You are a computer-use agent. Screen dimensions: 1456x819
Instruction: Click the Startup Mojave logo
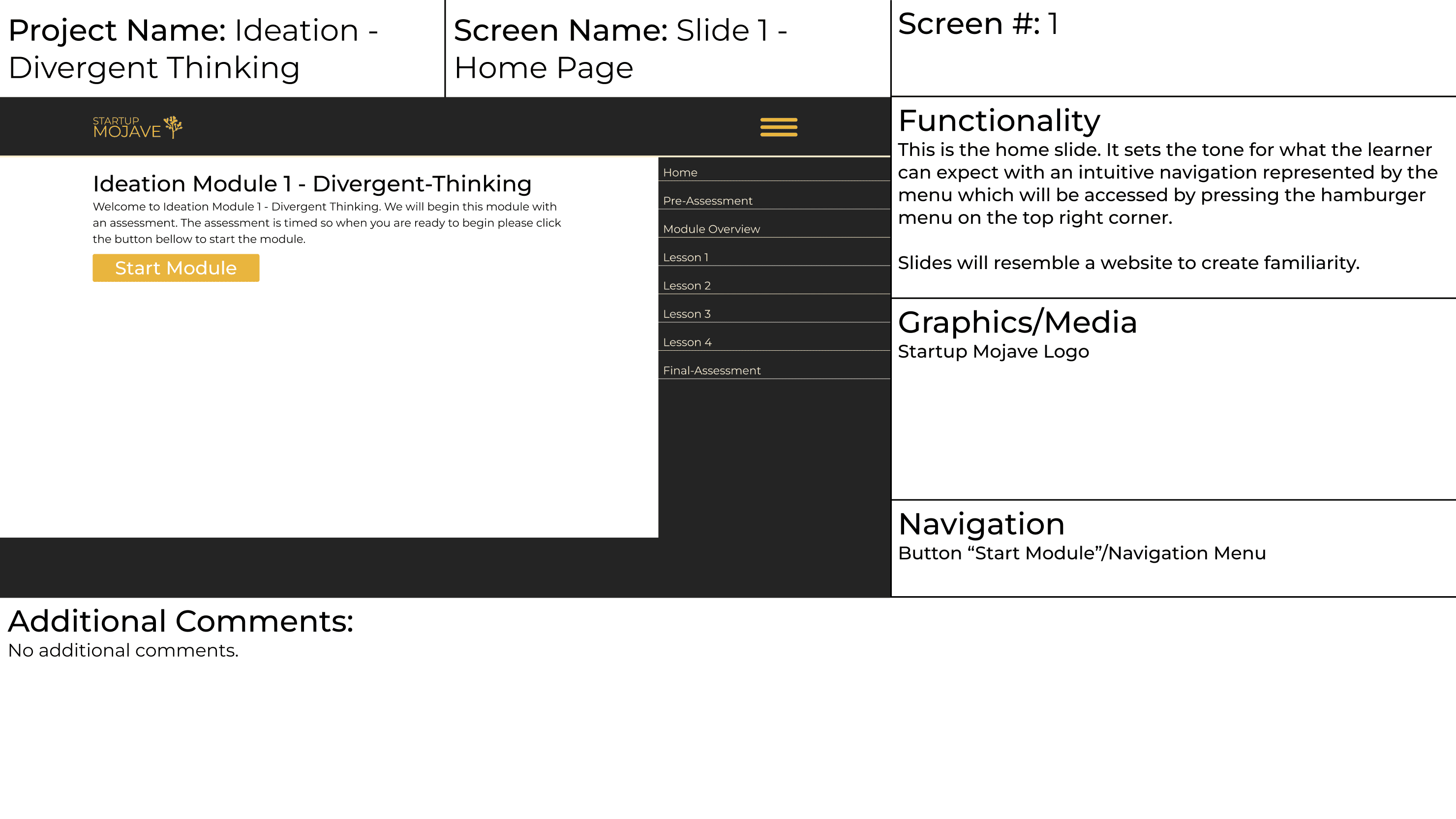126,127
